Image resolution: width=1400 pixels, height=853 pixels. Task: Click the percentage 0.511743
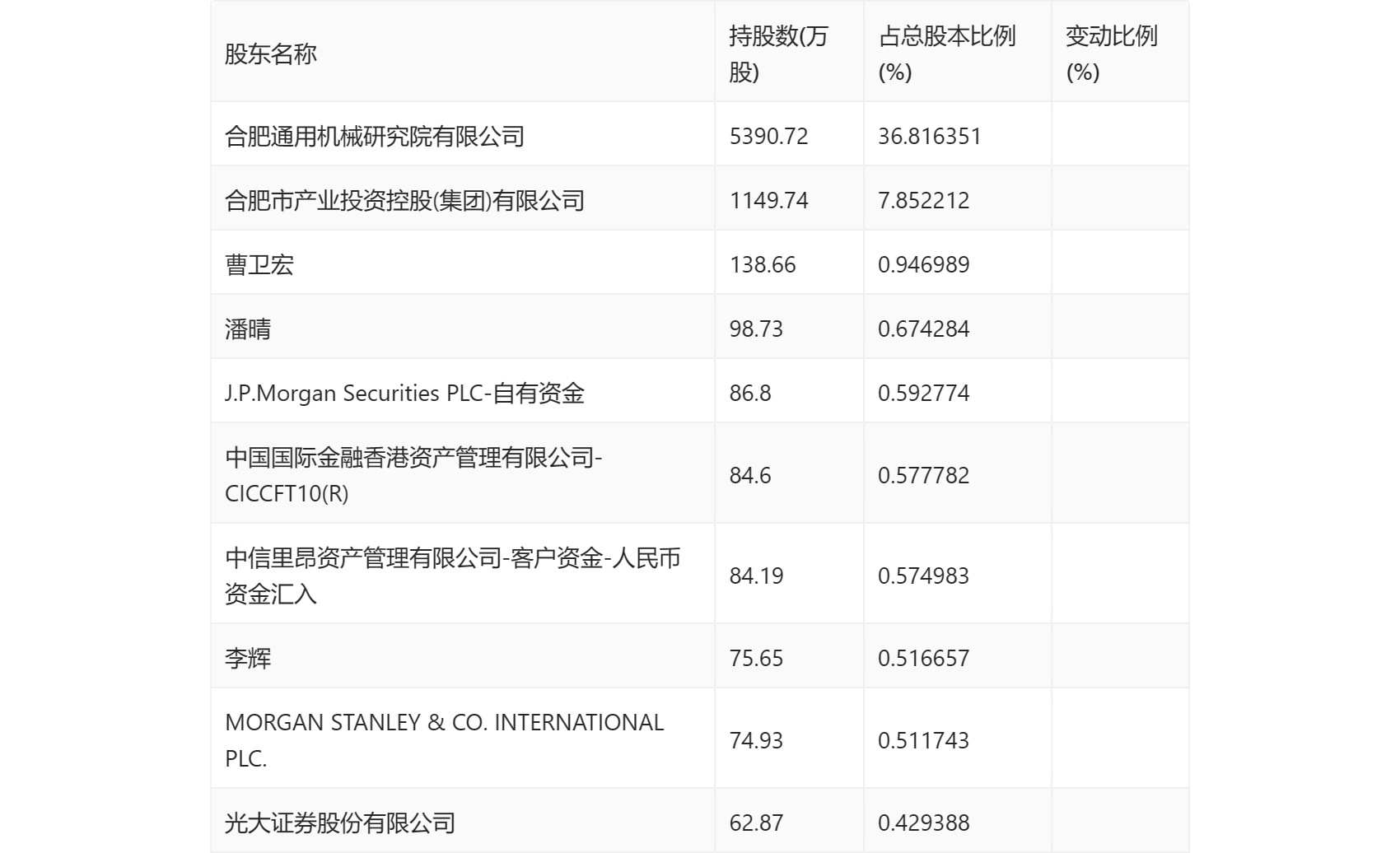point(924,740)
